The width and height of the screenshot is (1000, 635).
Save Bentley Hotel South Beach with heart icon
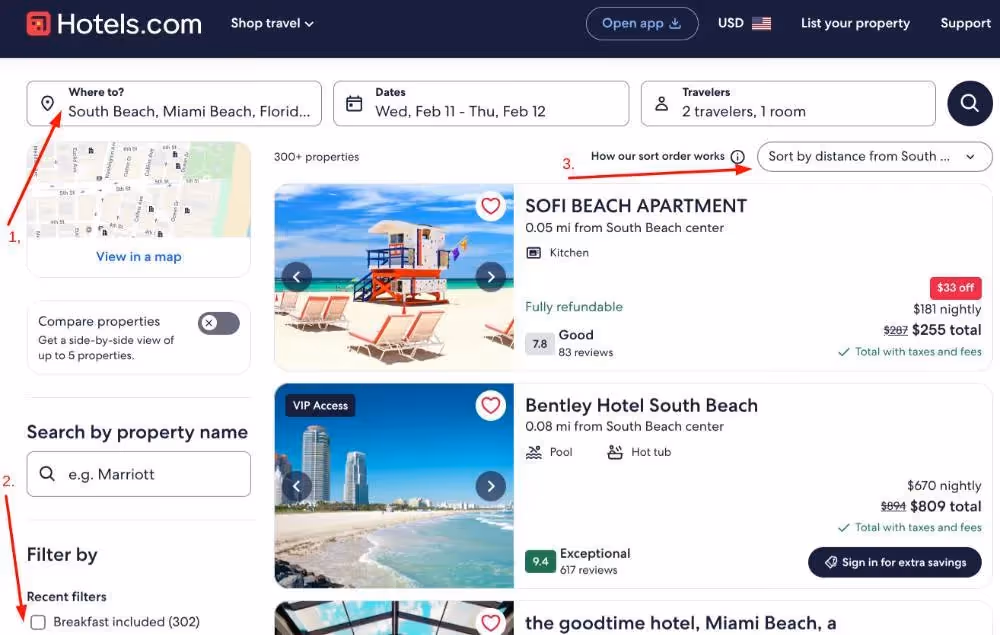(x=490, y=405)
